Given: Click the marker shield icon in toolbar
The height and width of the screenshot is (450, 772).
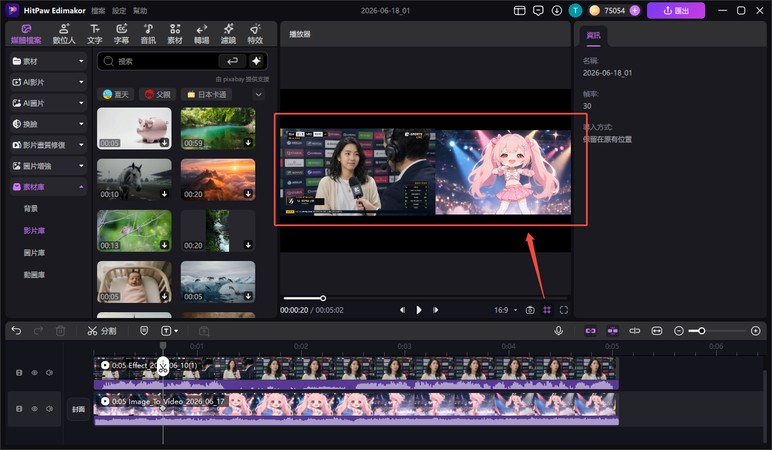Looking at the screenshot, I should pyautogui.click(x=144, y=331).
